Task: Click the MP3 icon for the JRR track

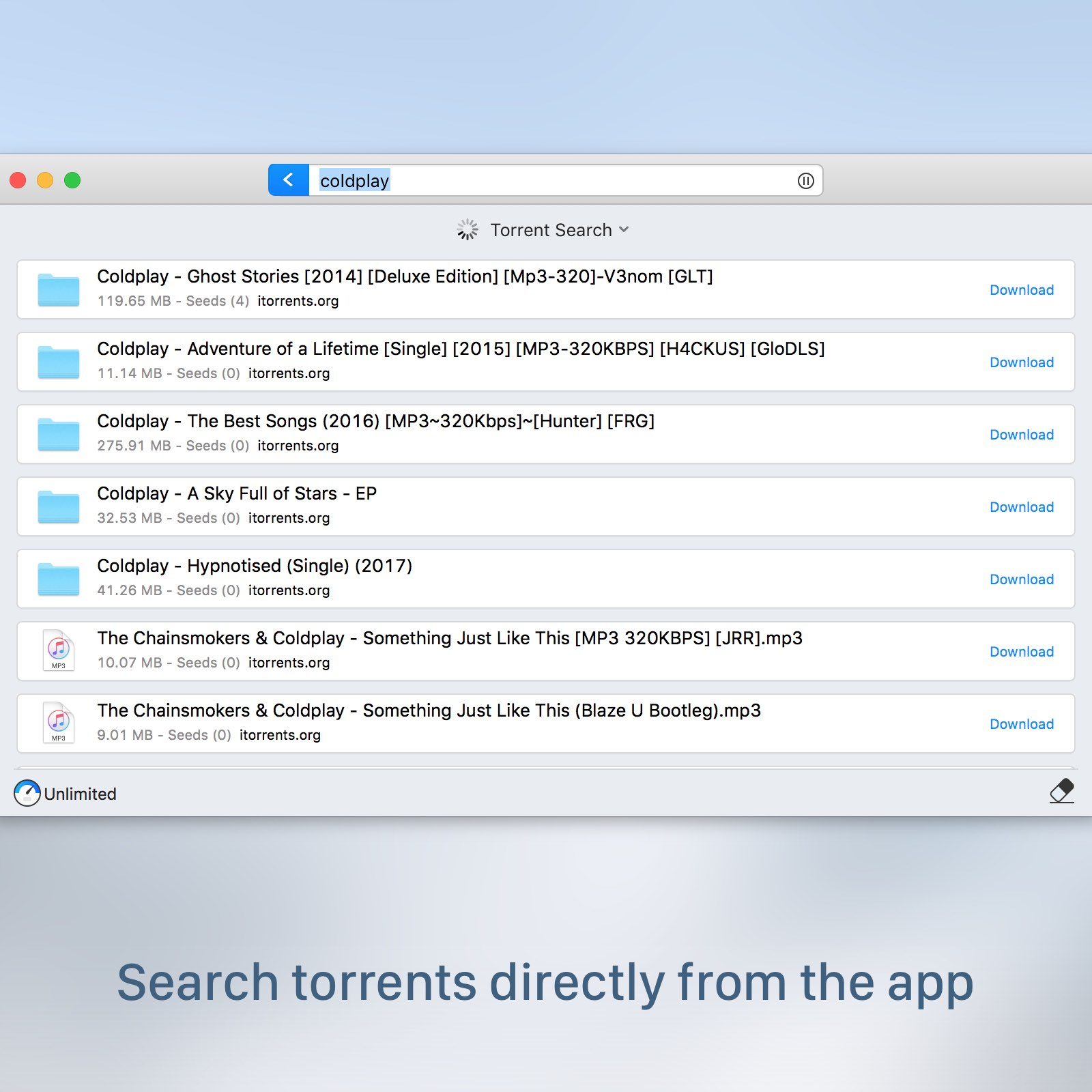Action: pyautogui.click(x=59, y=650)
